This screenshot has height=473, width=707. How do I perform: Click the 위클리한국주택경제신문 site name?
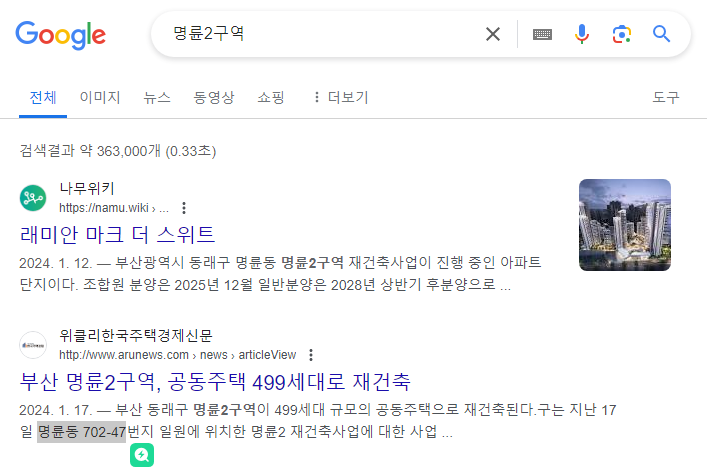point(136,335)
